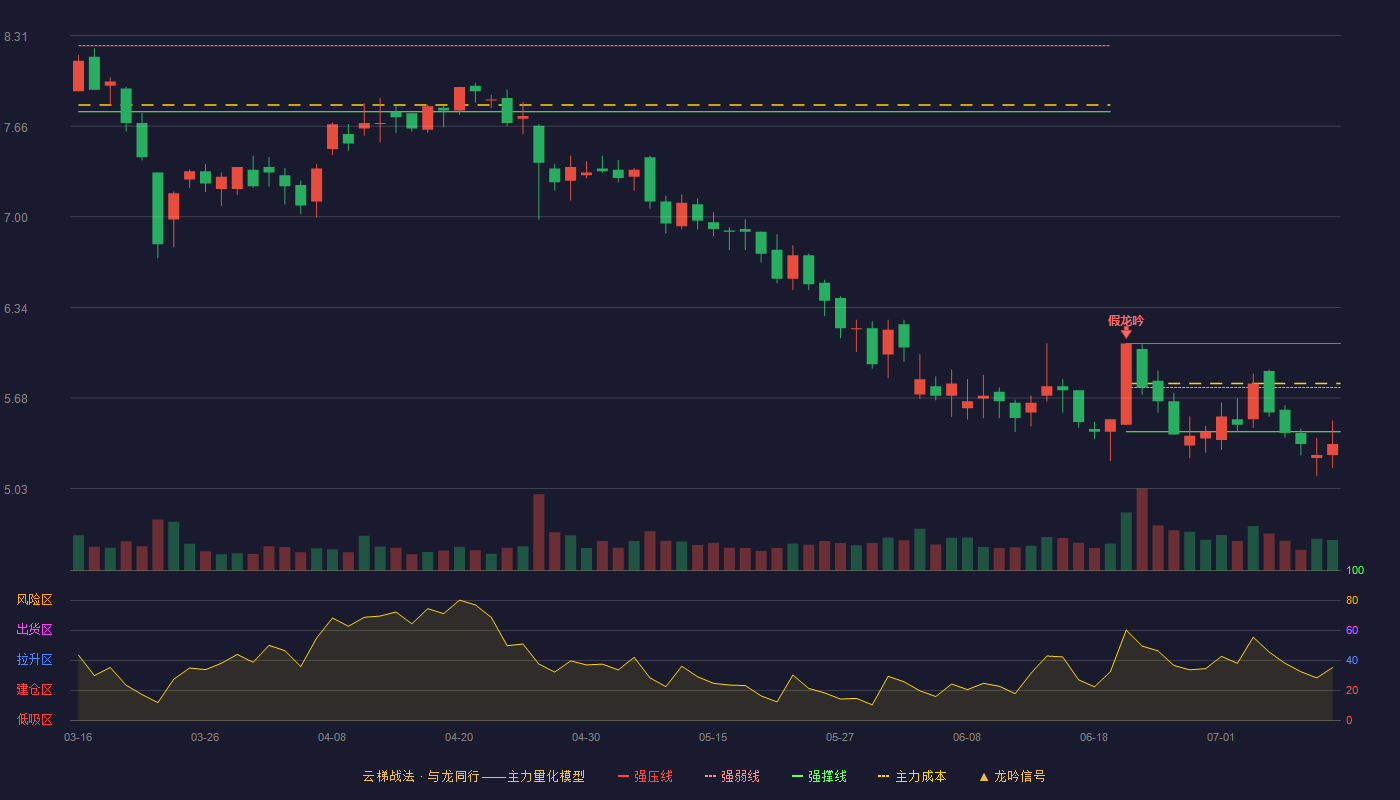The width and height of the screenshot is (1400, 800).
Task: Click the 风险区 zone label
Action: pos(34,600)
